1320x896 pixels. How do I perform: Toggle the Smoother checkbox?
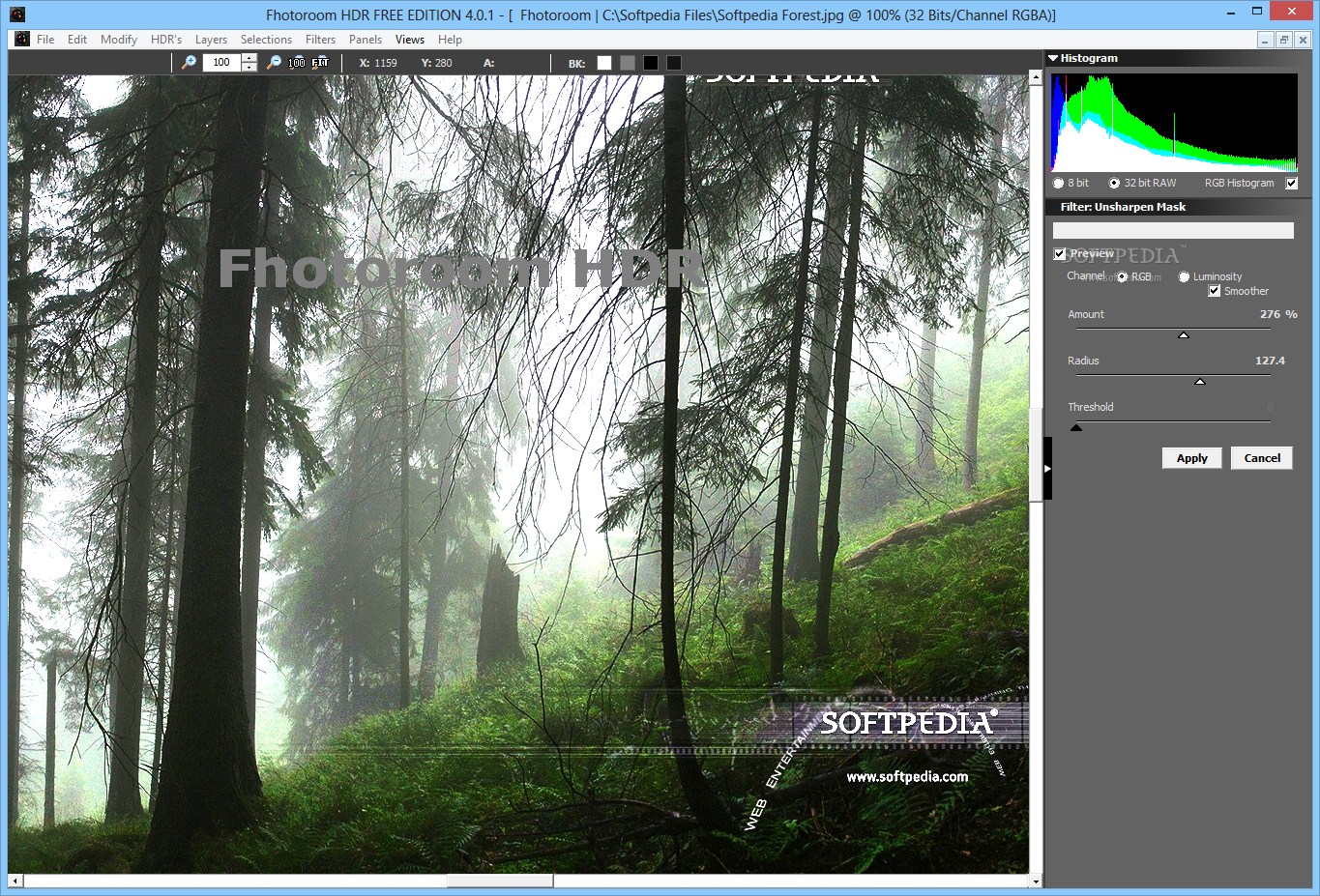point(1215,291)
